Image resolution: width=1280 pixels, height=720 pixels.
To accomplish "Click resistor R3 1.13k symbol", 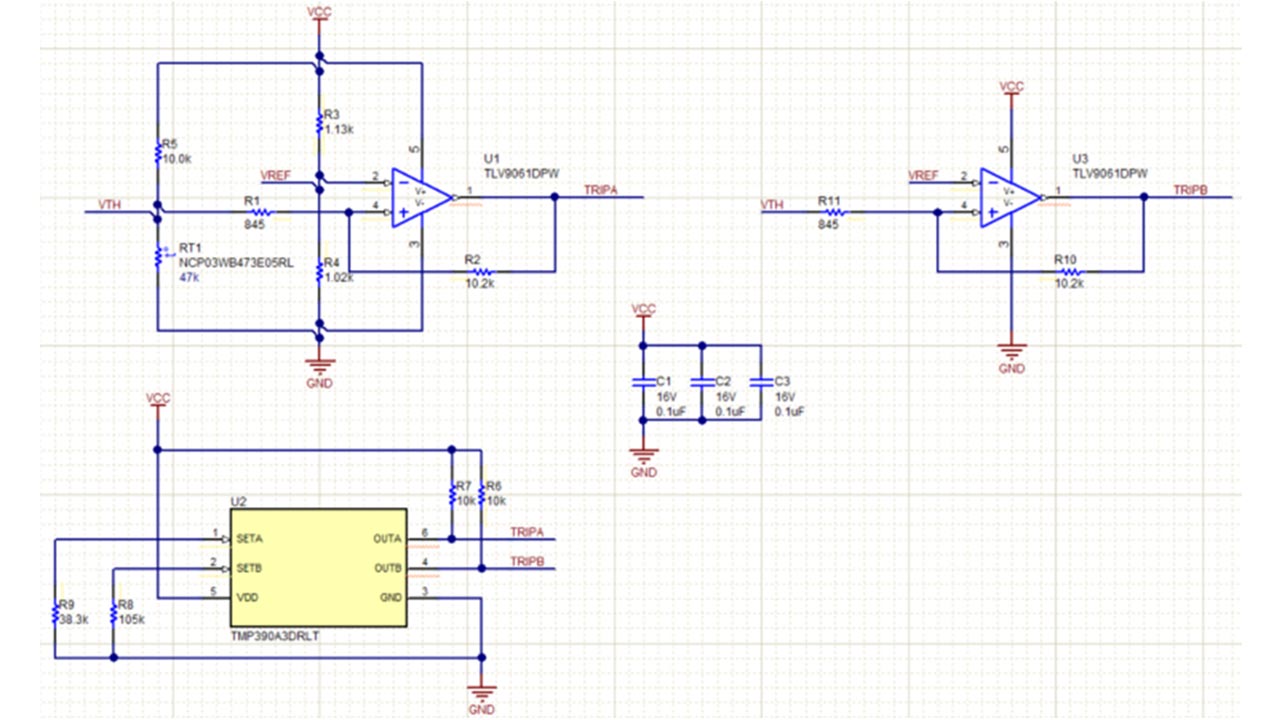I will click(x=319, y=124).
